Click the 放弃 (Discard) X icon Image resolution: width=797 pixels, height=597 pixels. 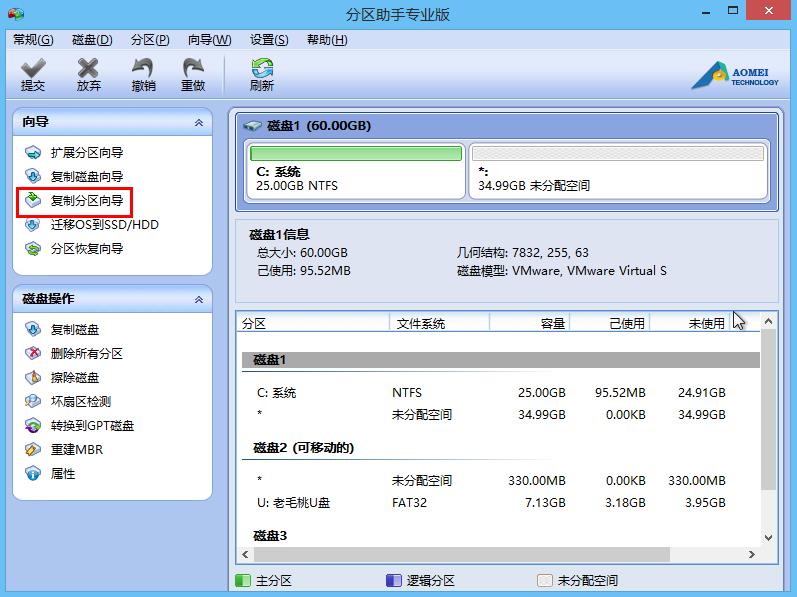[88, 68]
